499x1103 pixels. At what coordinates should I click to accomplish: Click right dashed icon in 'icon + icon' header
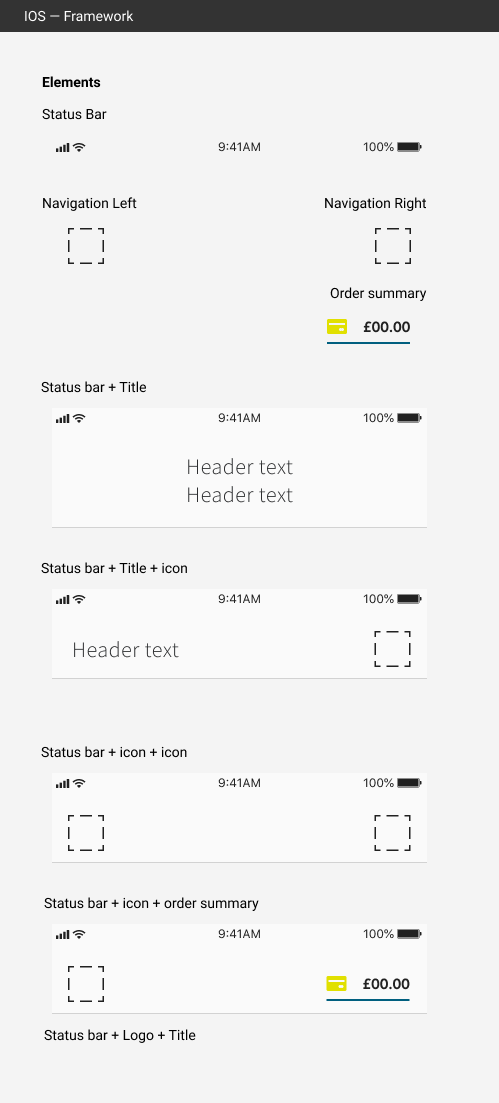[x=393, y=833]
